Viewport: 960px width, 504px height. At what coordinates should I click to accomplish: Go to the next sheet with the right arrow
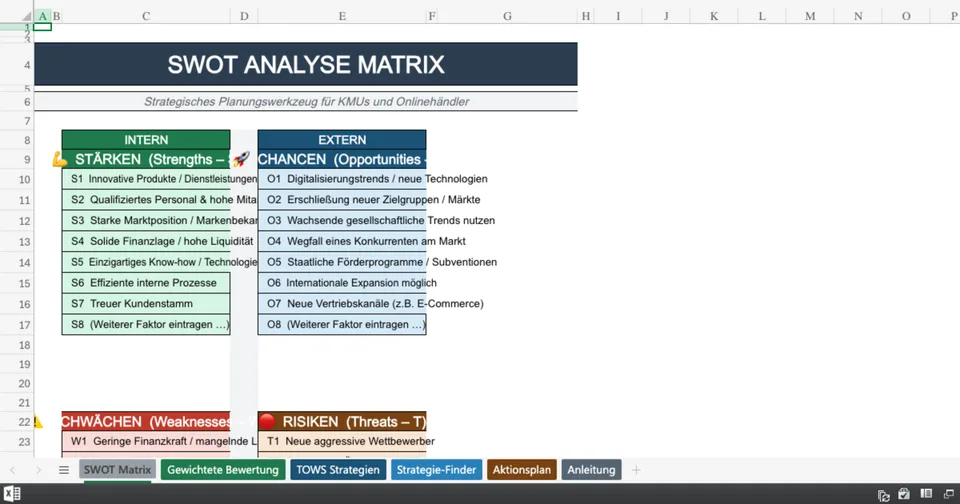(38, 470)
